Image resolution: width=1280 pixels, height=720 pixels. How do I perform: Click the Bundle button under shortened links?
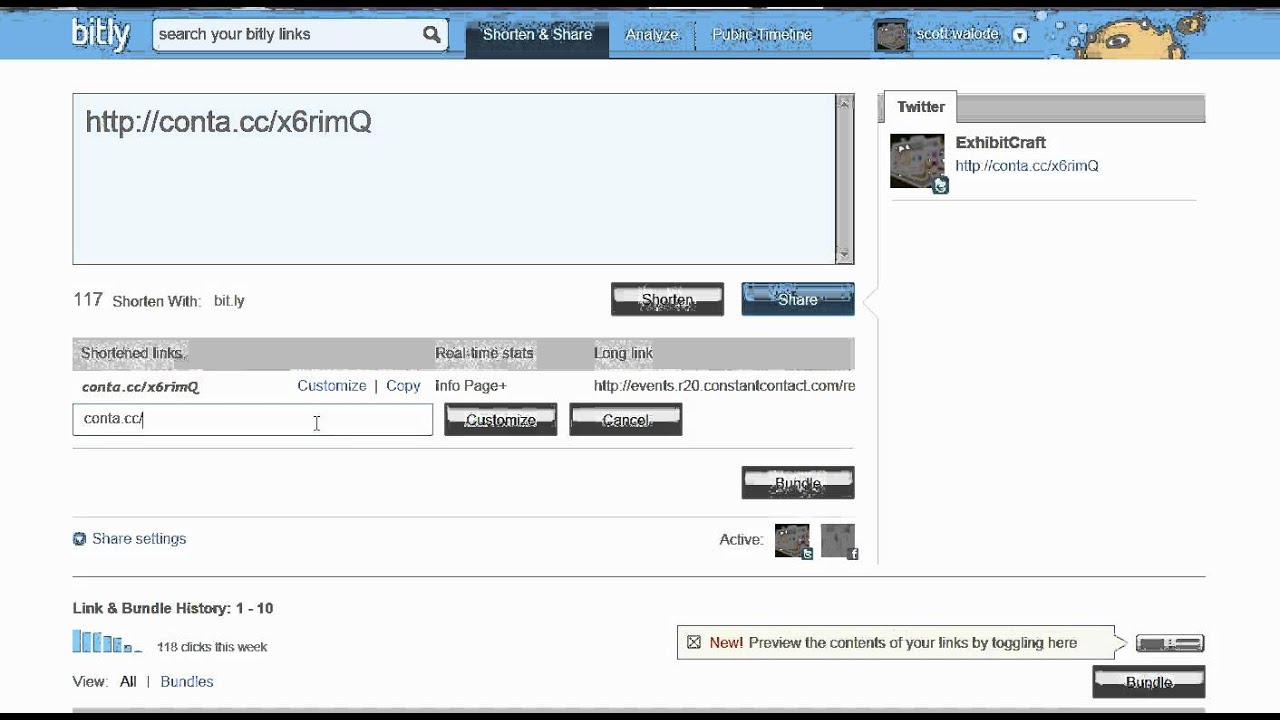point(798,483)
